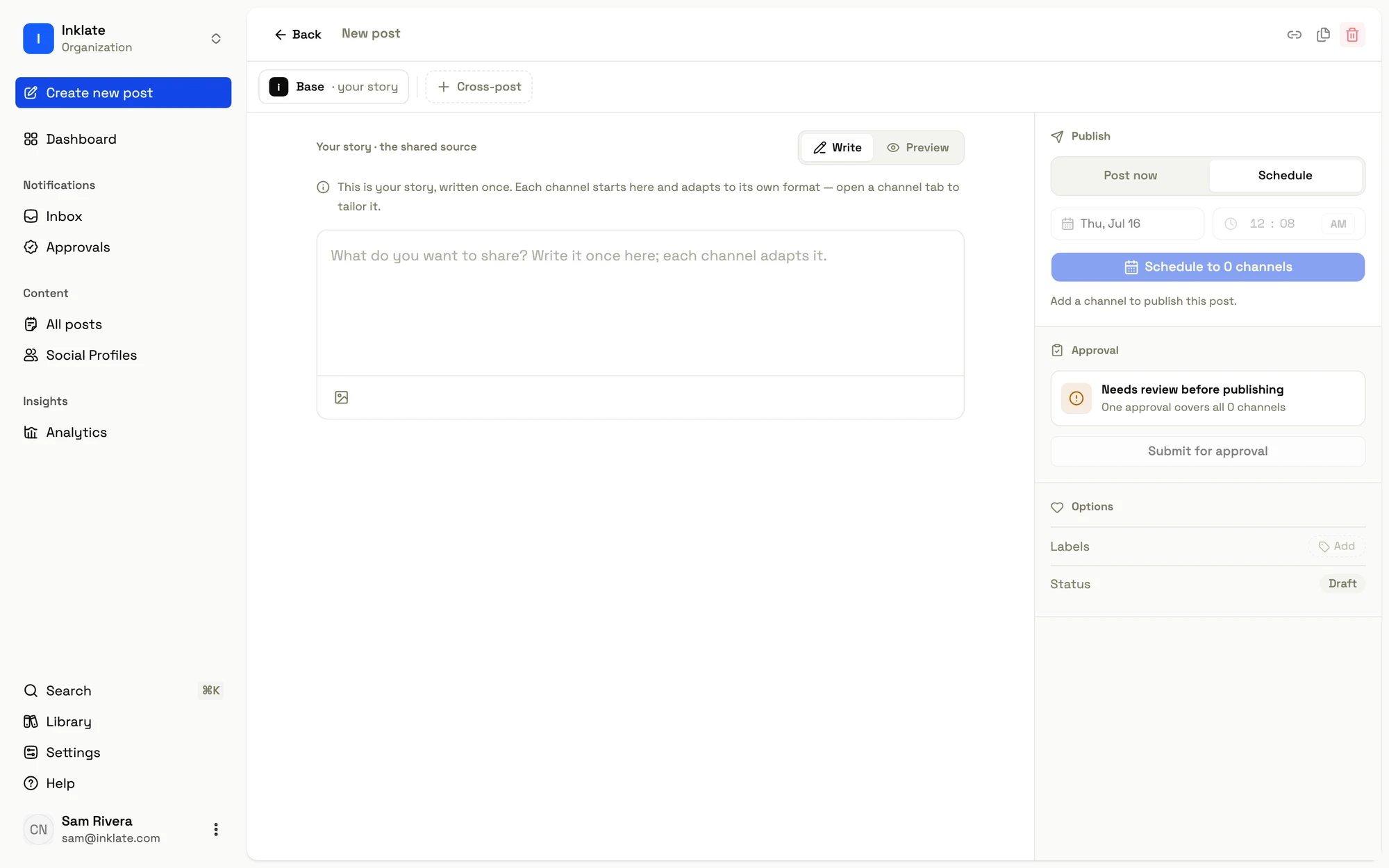Add a Cross-post channel

coord(479,87)
